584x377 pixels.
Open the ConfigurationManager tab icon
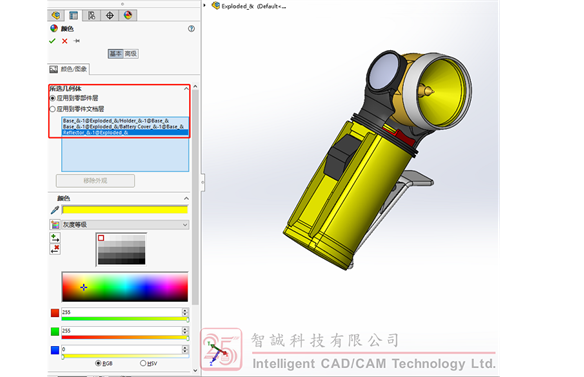[92, 15]
